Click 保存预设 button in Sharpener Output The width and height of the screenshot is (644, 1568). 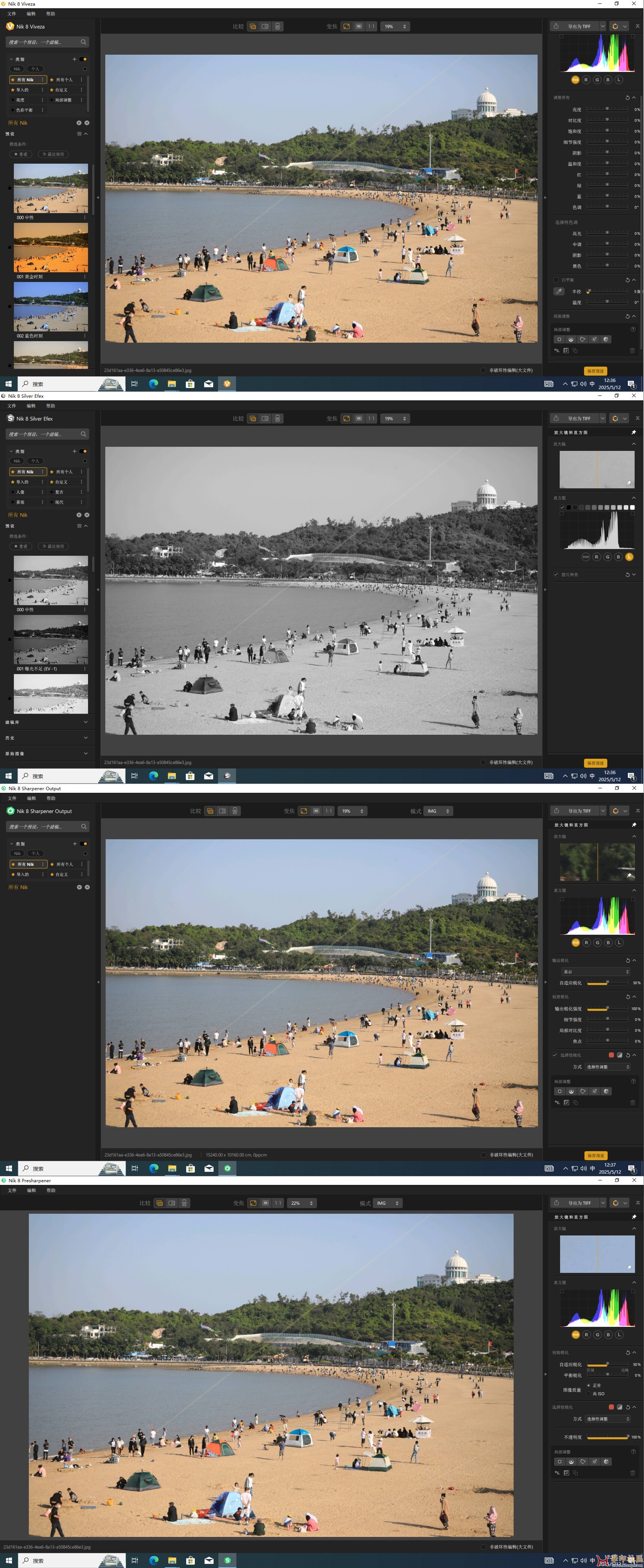[595, 1155]
